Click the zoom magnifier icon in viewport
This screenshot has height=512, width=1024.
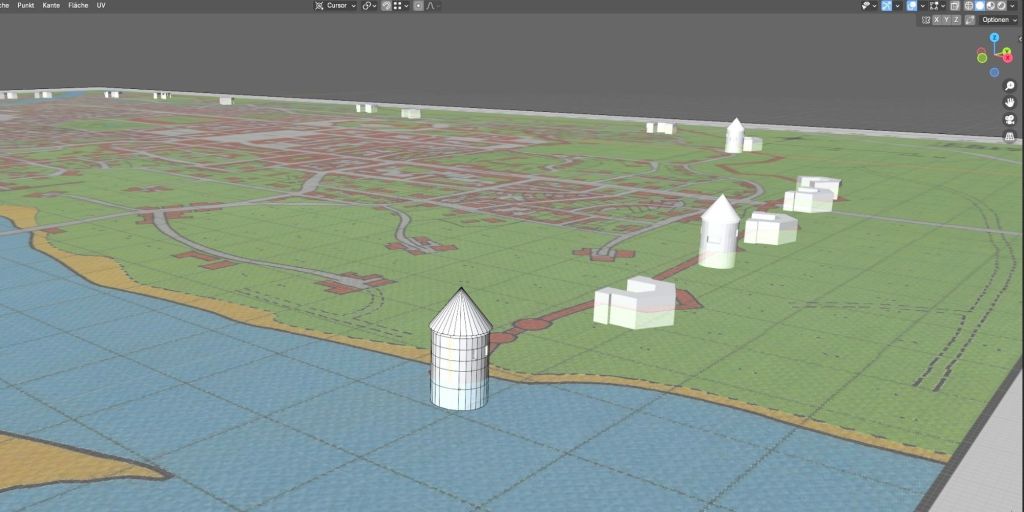(x=1010, y=86)
